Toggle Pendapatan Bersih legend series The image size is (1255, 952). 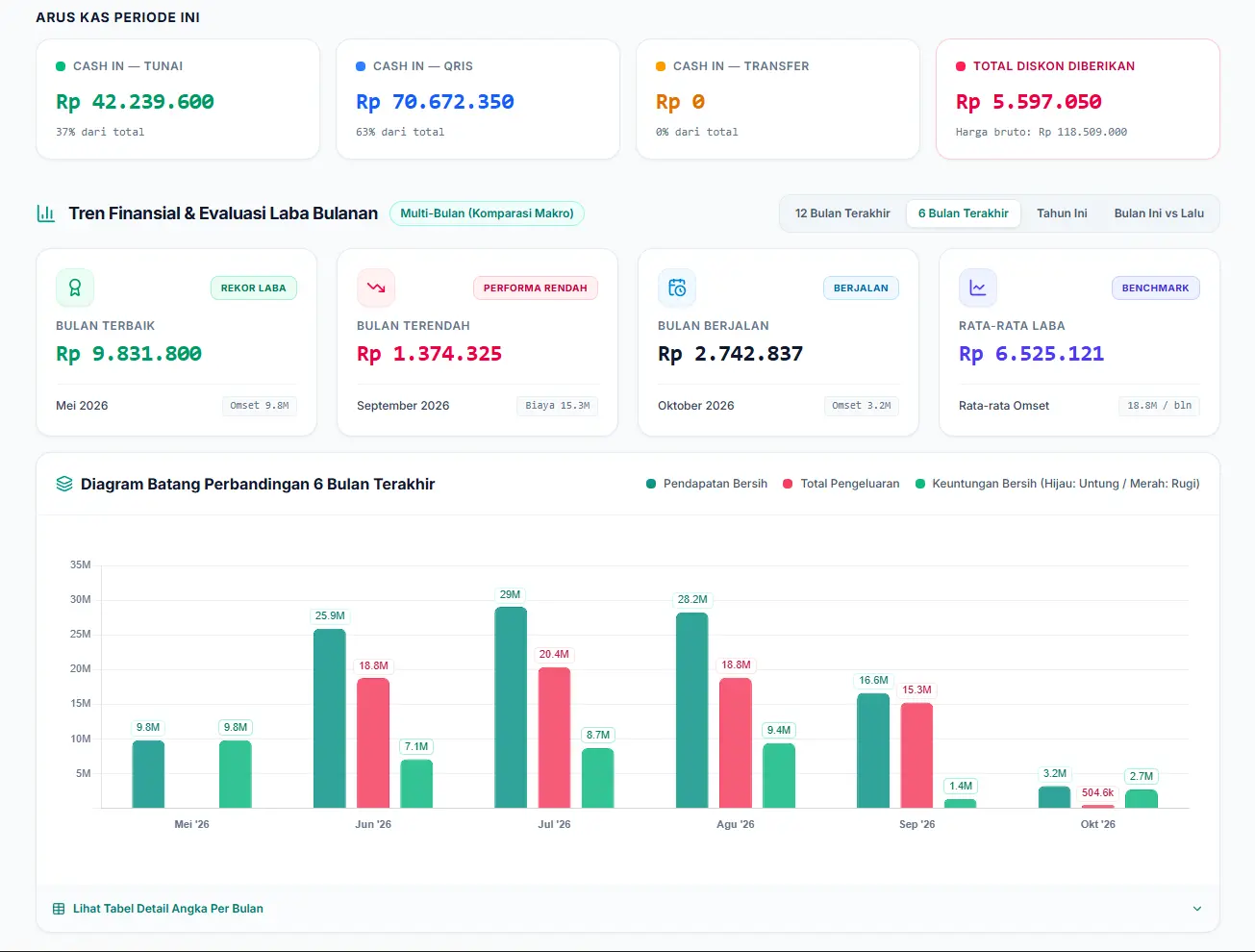pos(707,484)
